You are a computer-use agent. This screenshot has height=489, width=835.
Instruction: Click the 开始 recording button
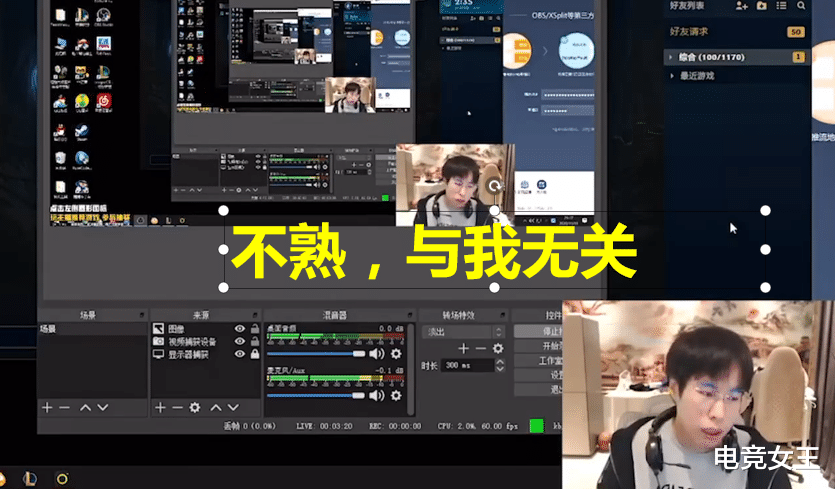coord(538,346)
